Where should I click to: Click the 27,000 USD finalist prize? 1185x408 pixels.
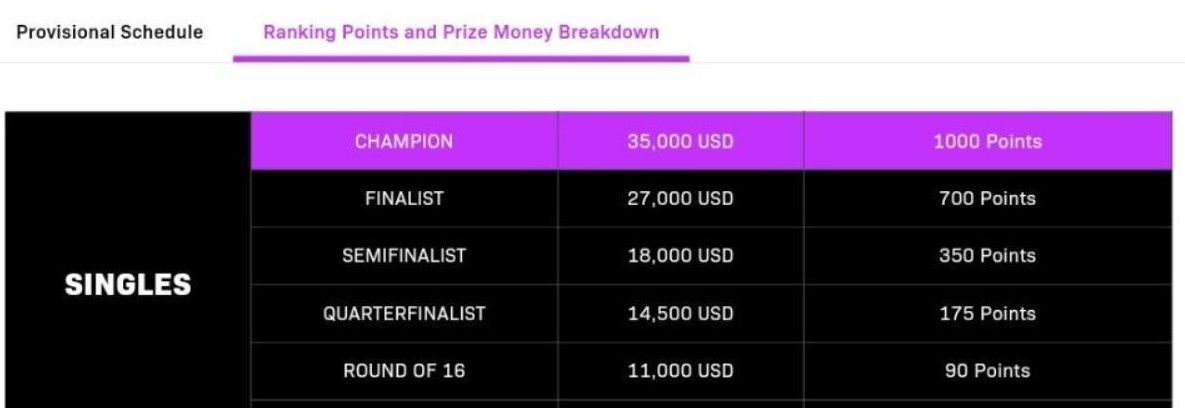tap(680, 199)
